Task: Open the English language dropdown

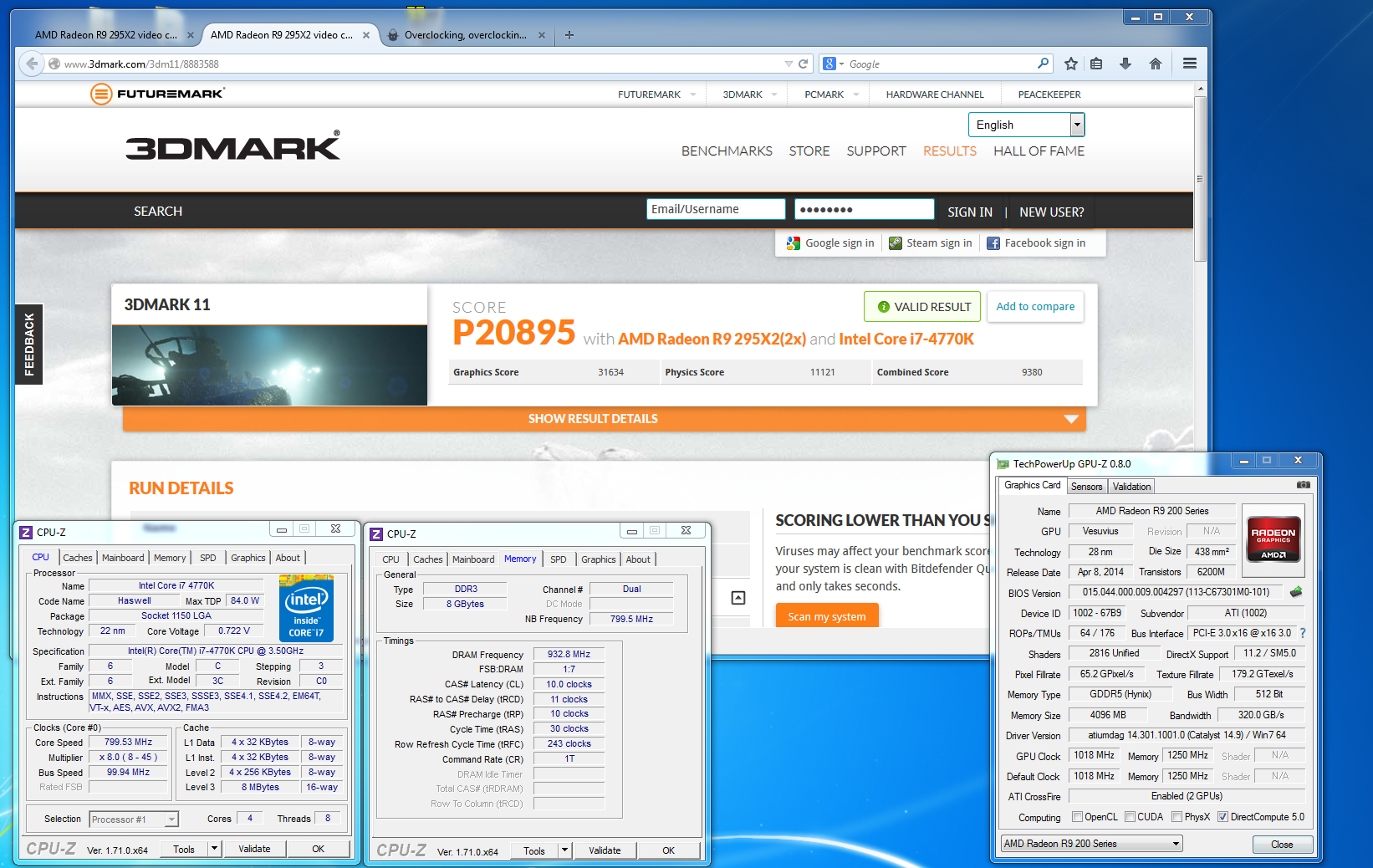Action: tap(1027, 125)
